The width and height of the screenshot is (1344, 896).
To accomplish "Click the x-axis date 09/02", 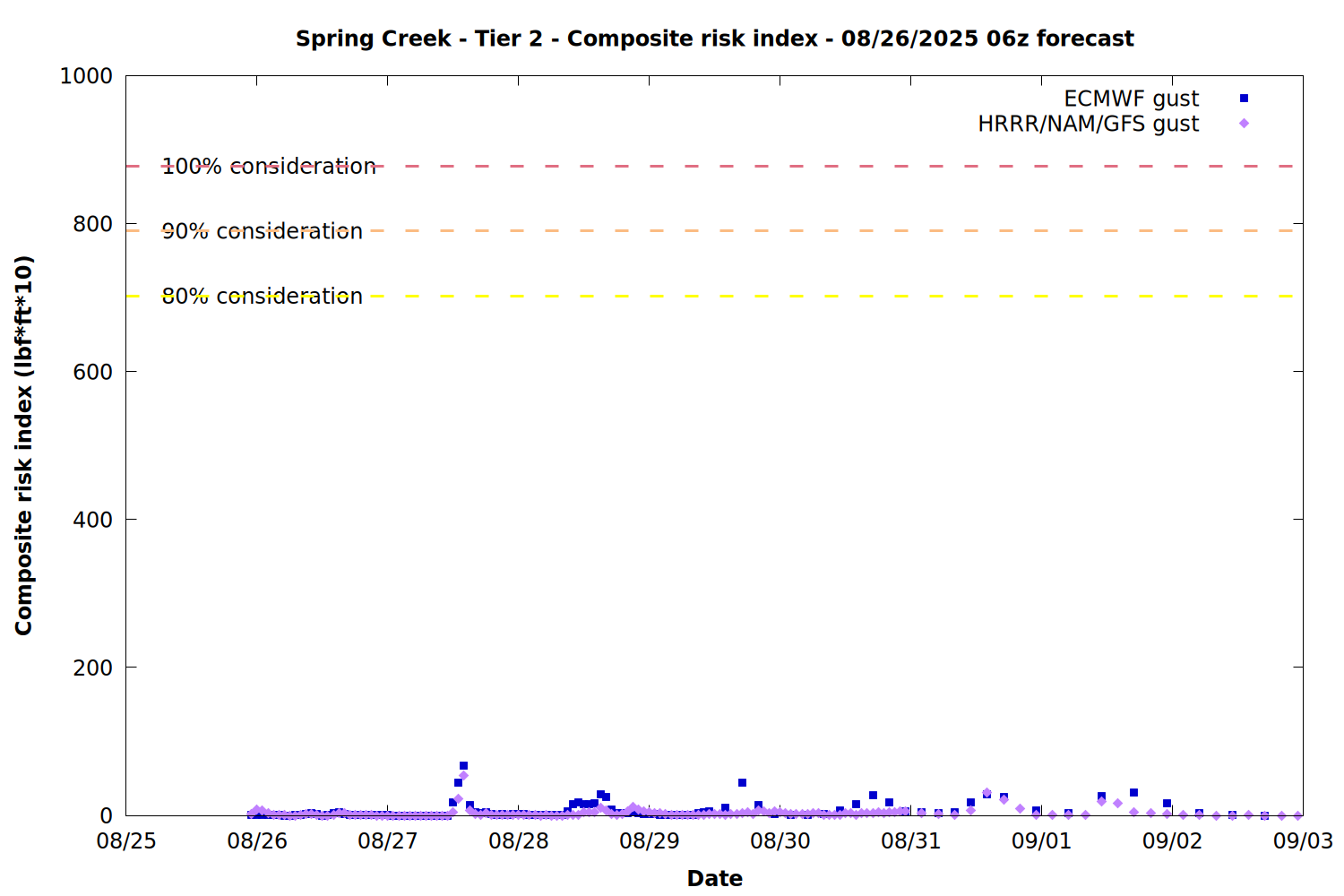I will [x=1173, y=840].
